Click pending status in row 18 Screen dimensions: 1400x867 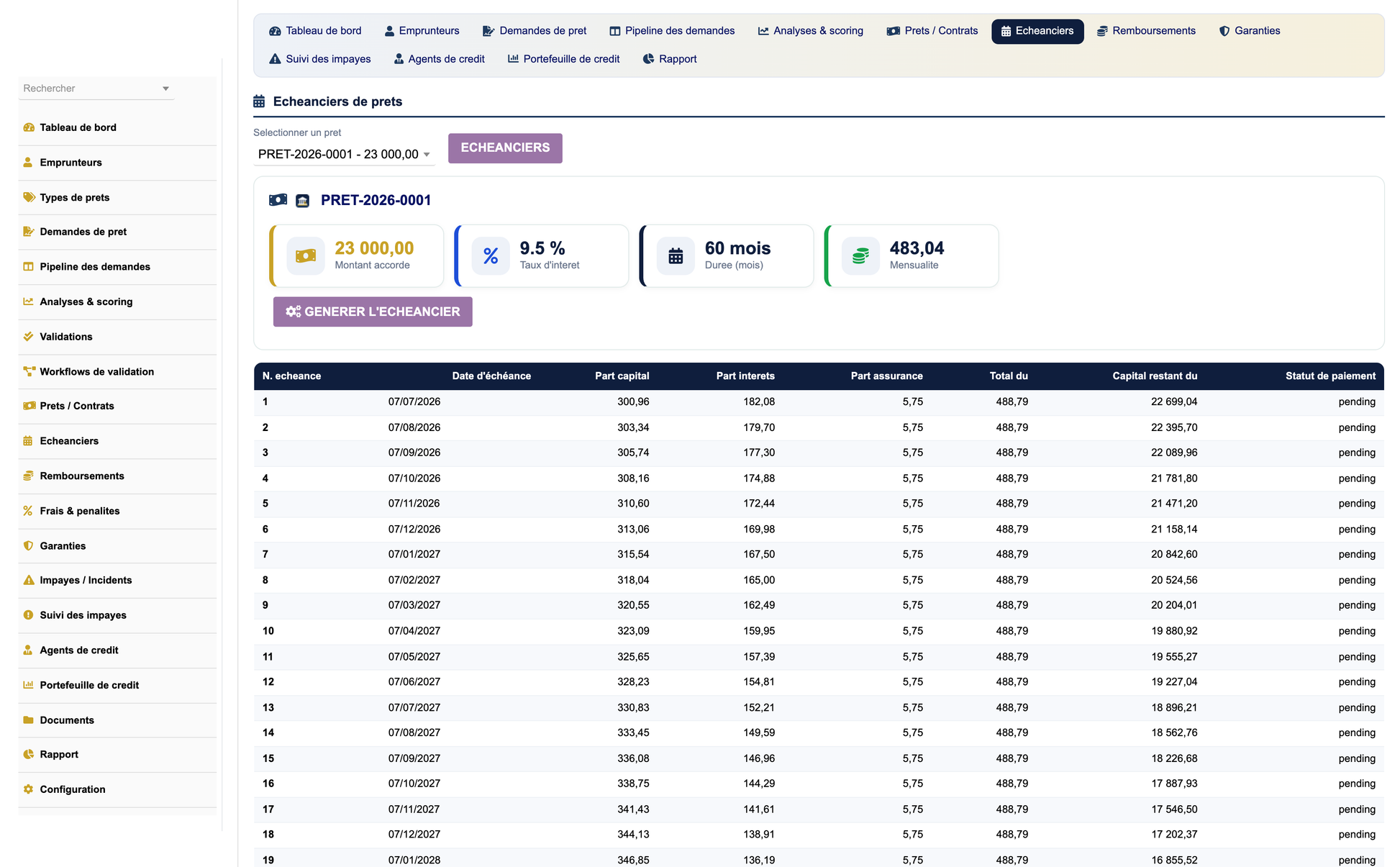click(1357, 835)
